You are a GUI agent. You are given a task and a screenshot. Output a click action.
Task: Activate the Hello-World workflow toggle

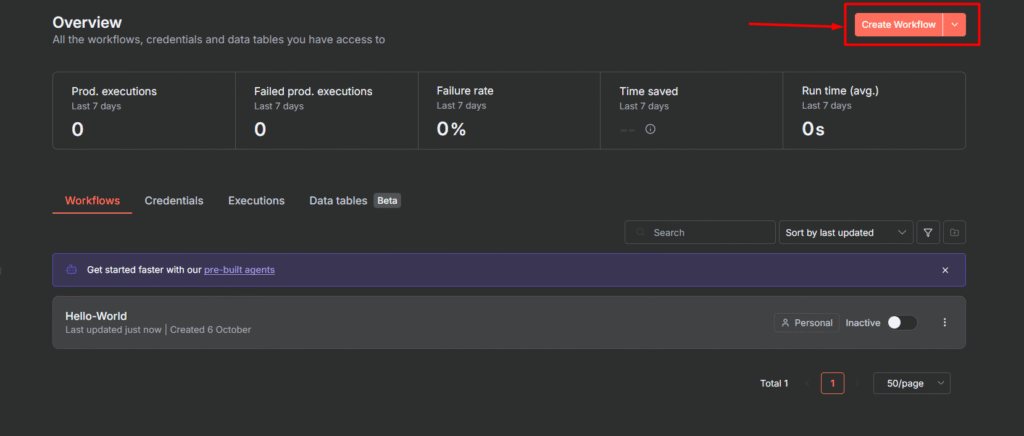(x=901, y=323)
